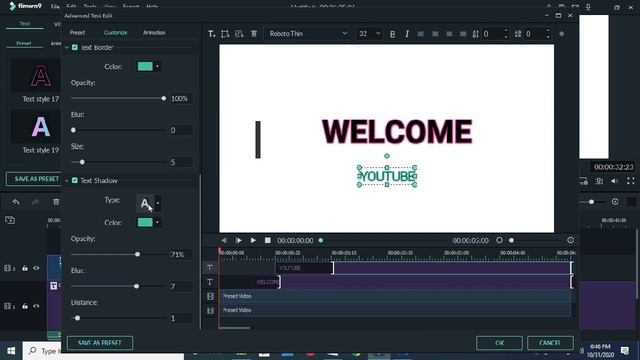Screen dimensions: 640x360
Task: Click redo icon in the main Filmora window
Action: pos(36,202)
